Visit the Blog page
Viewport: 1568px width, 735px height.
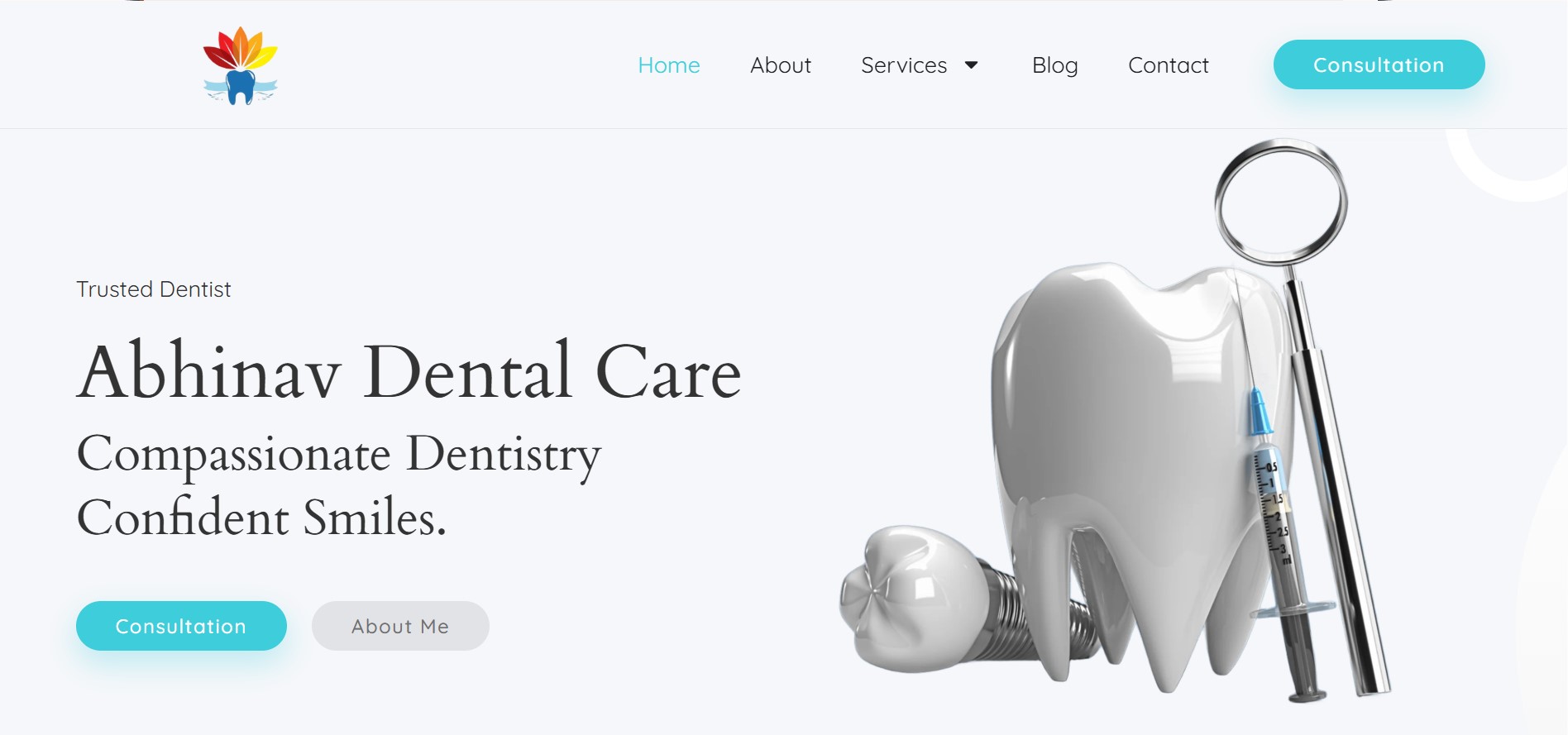tap(1055, 65)
